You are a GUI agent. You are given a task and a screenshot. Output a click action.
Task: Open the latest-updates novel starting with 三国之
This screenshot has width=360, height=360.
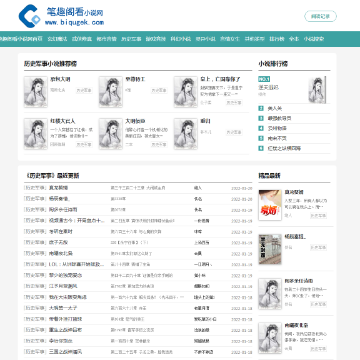pyautogui.click(x=66, y=352)
